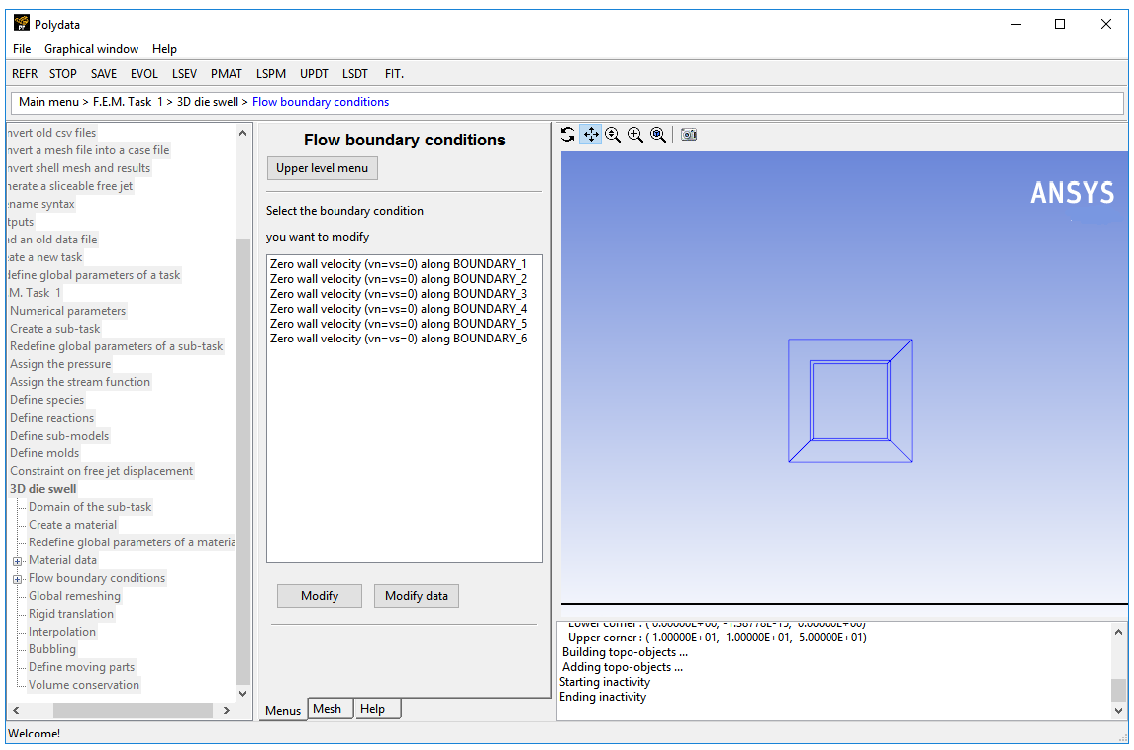Image resolution: width=1134 pixels, height=750 pixels.
Task: Select Global remeshing in the tree
Action: point(74,596)
